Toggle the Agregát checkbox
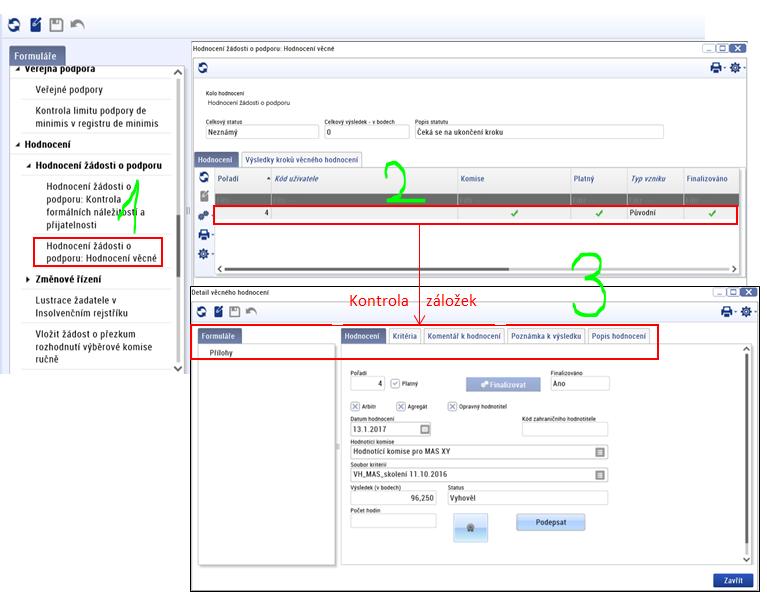Image resolution: width=767 pixels, height=596 pixels. coord(401,407)
